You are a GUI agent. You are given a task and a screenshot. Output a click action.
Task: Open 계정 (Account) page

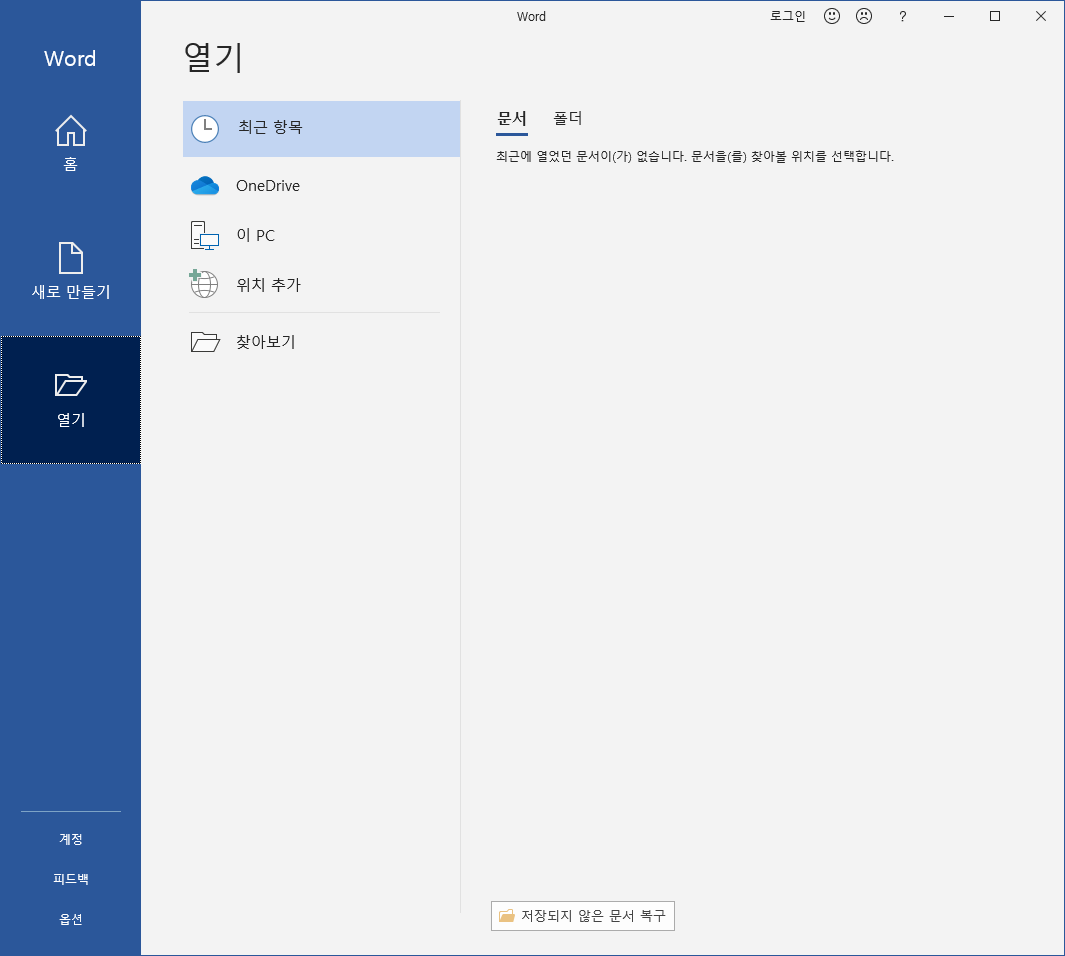pos(71,839)
